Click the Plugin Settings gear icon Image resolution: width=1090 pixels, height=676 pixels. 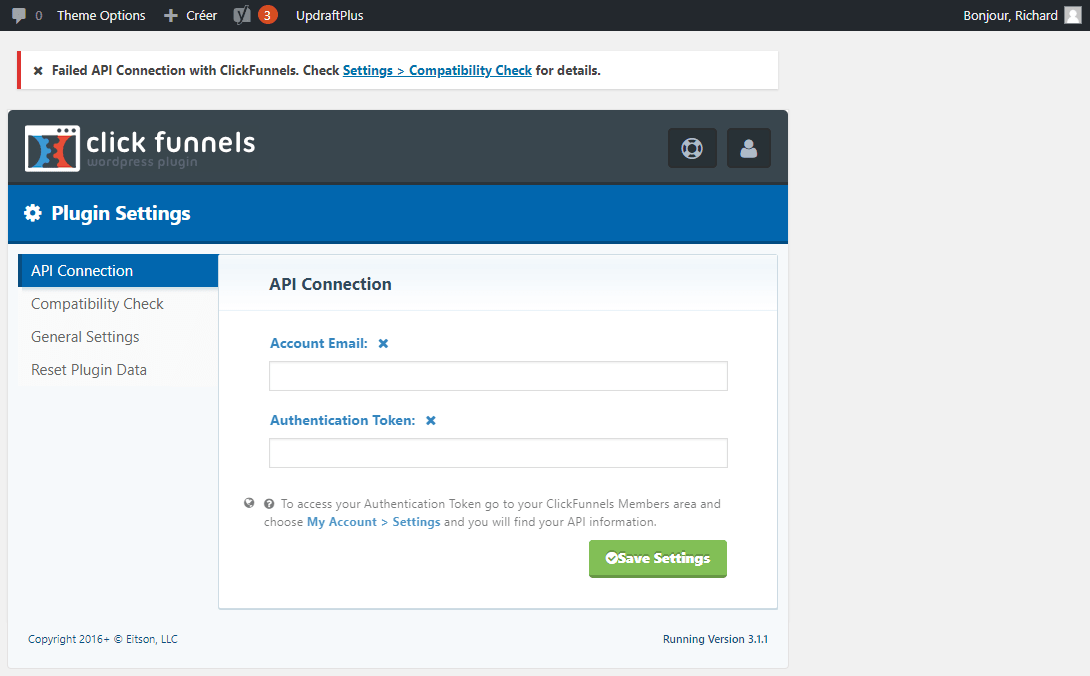(x=33, y=213)
